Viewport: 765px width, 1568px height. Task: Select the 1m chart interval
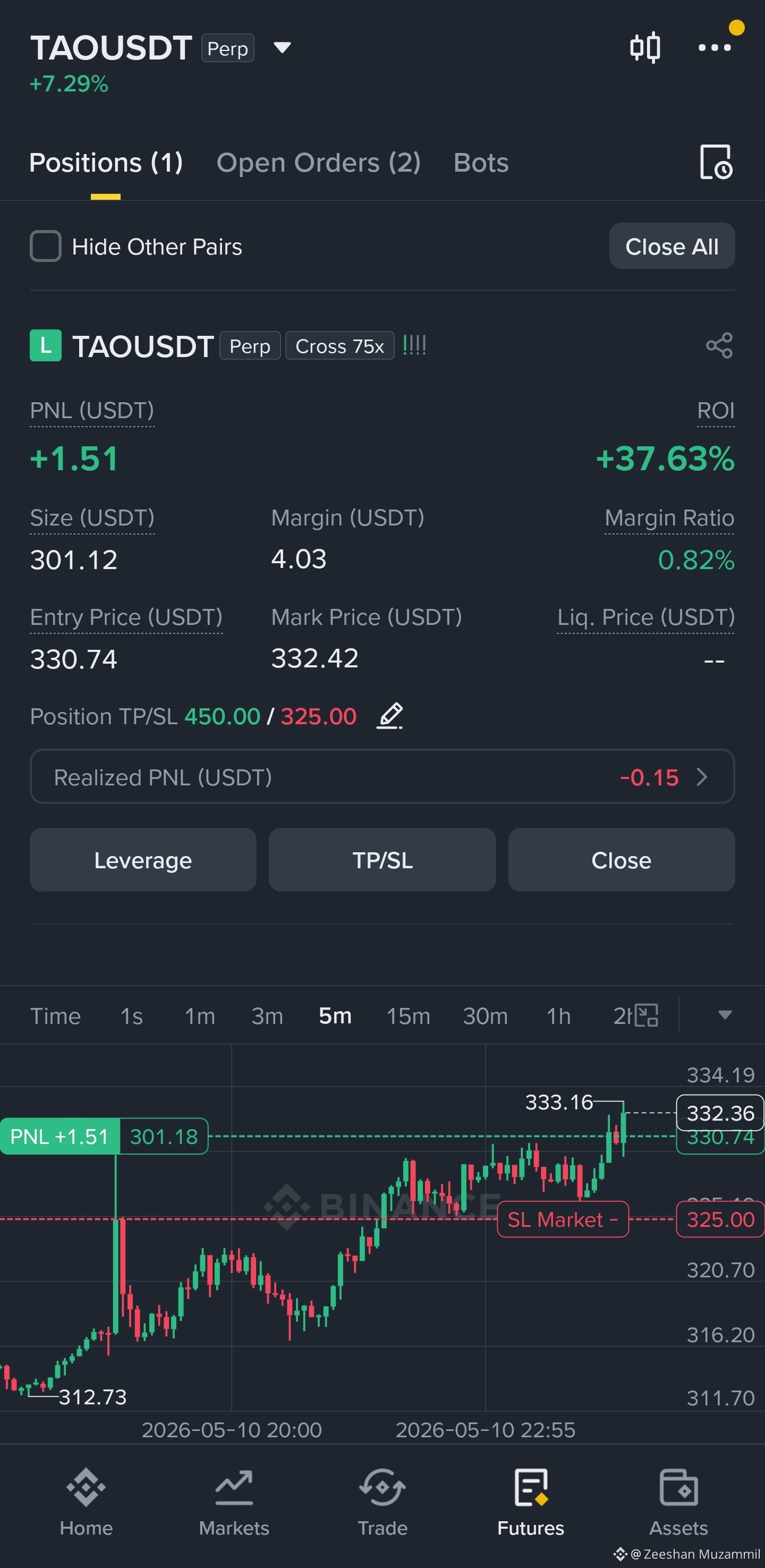point(200,1016)
